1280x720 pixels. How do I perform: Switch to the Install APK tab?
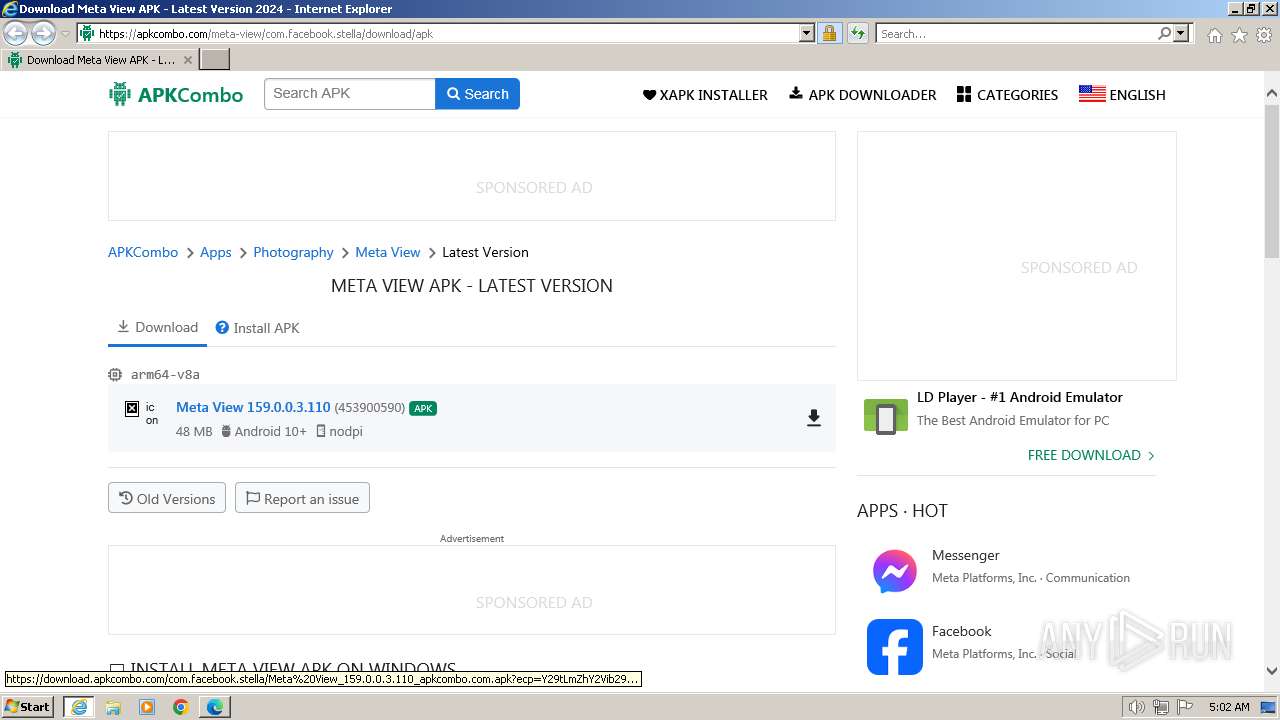point(258,328)
